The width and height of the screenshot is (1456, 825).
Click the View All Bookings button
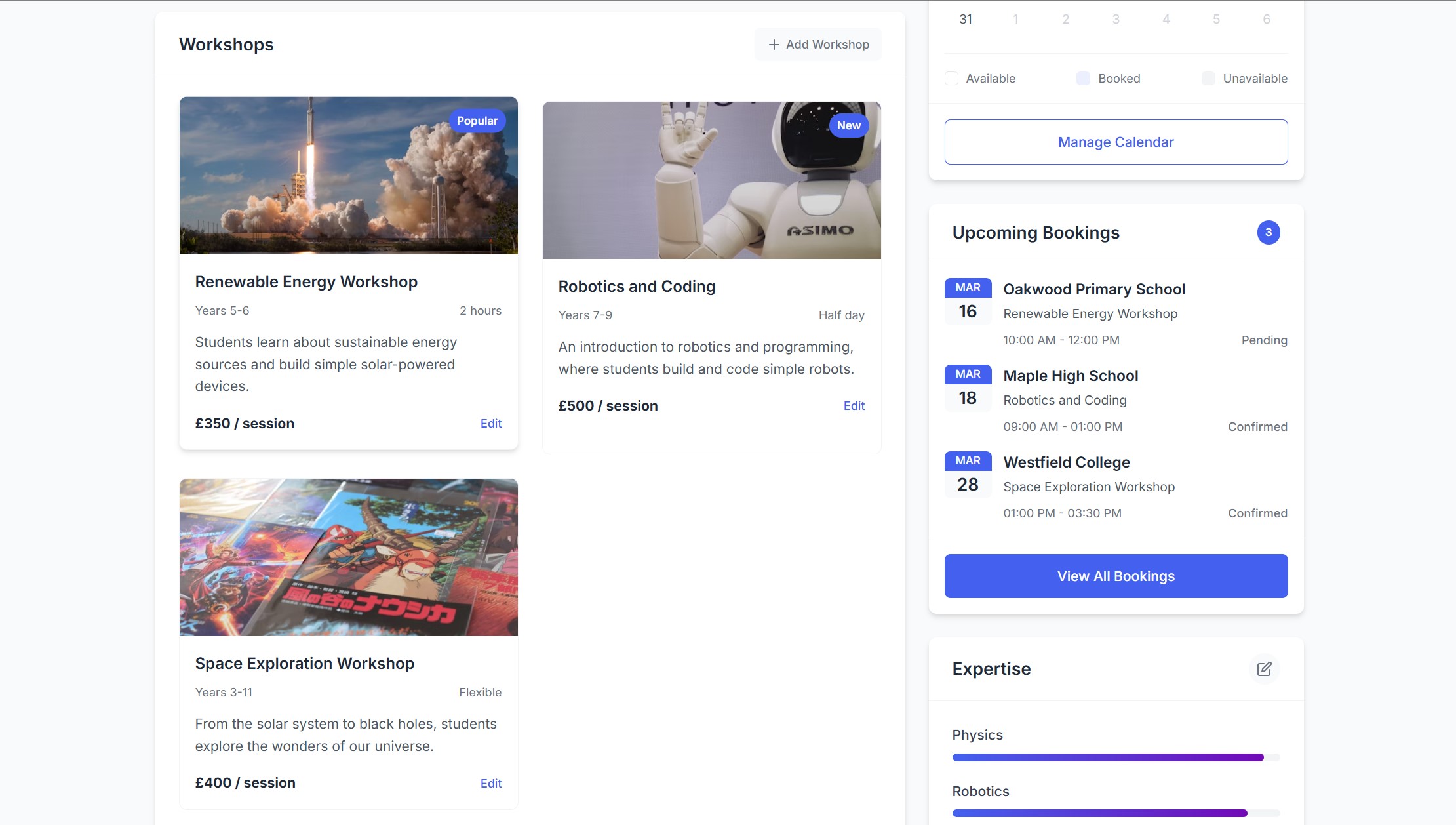(1116, 576)
